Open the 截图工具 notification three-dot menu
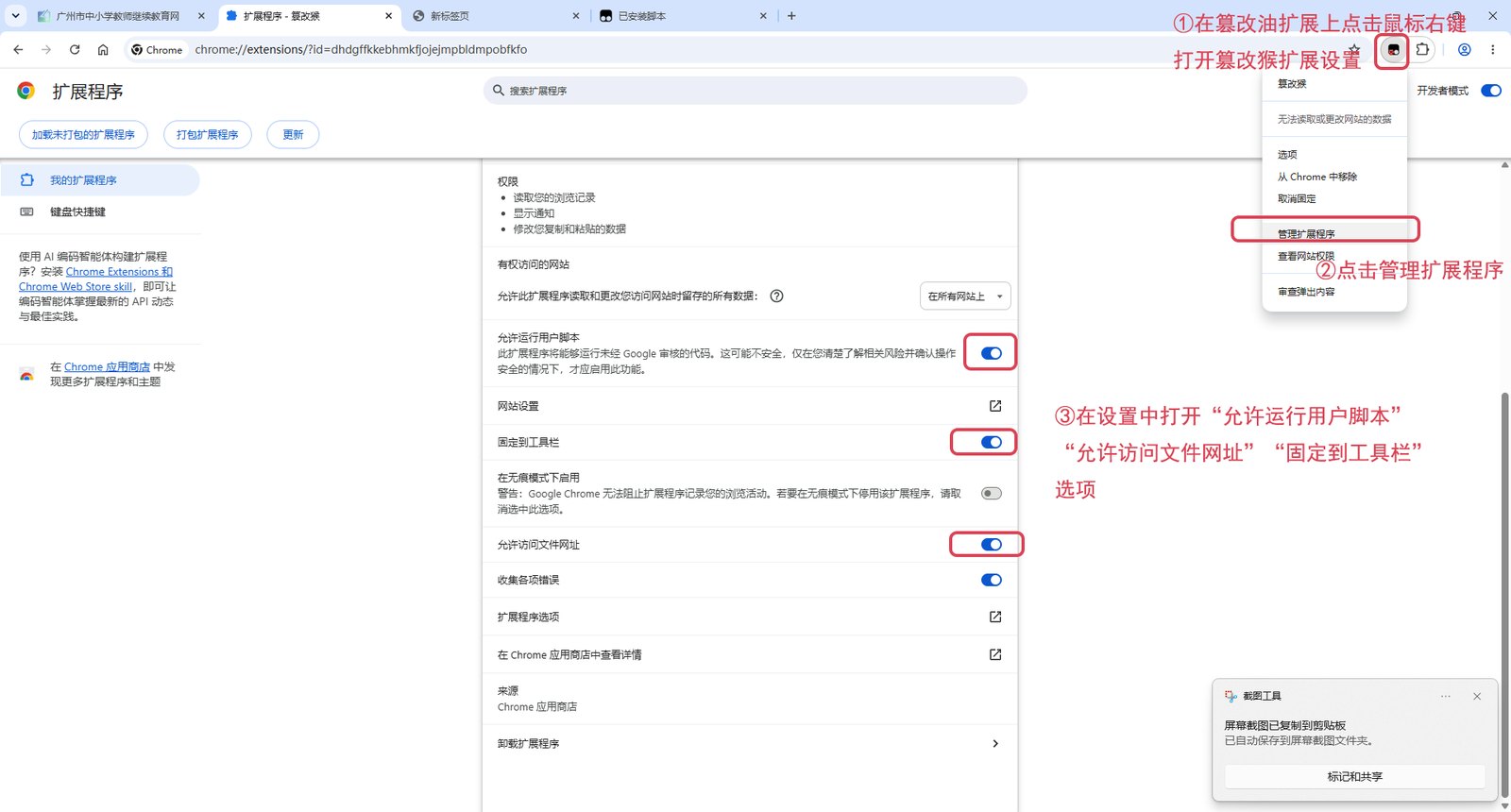The image size is (1511, 812). 1445,696
